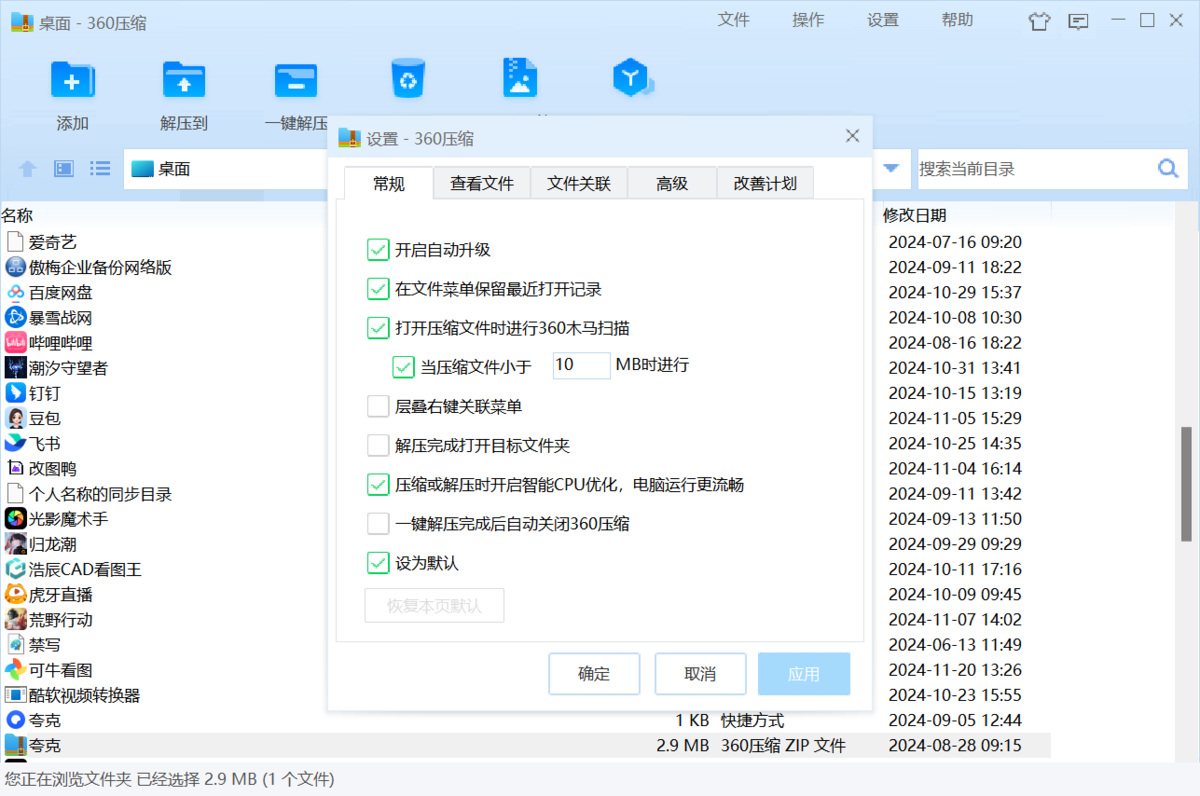Click the date 2024-07-16 09:20
Viewport: 1200px width, 796px height.
955,242
